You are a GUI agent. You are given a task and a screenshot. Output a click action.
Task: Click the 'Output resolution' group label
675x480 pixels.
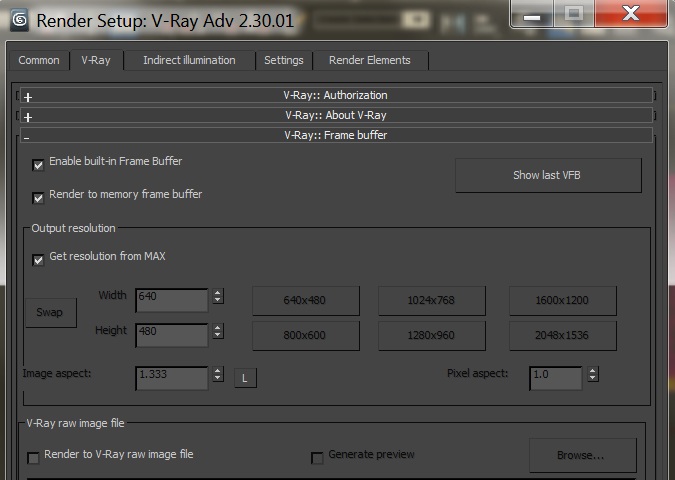click(74, 228)
